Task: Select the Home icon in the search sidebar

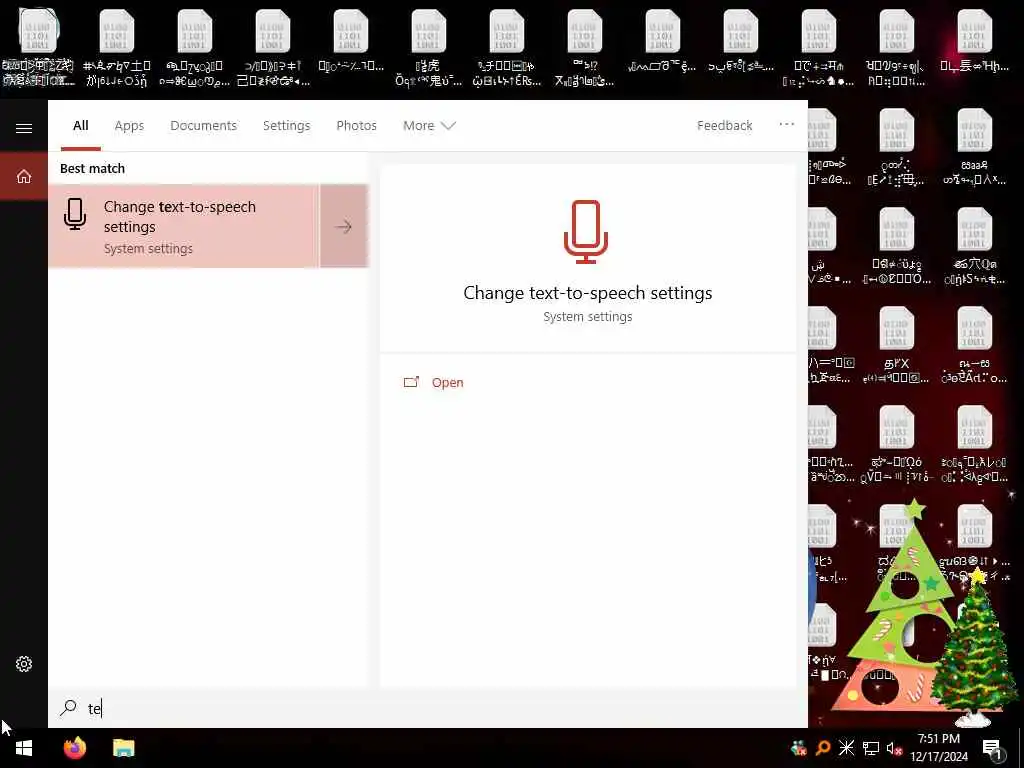Action: point(24,176)
